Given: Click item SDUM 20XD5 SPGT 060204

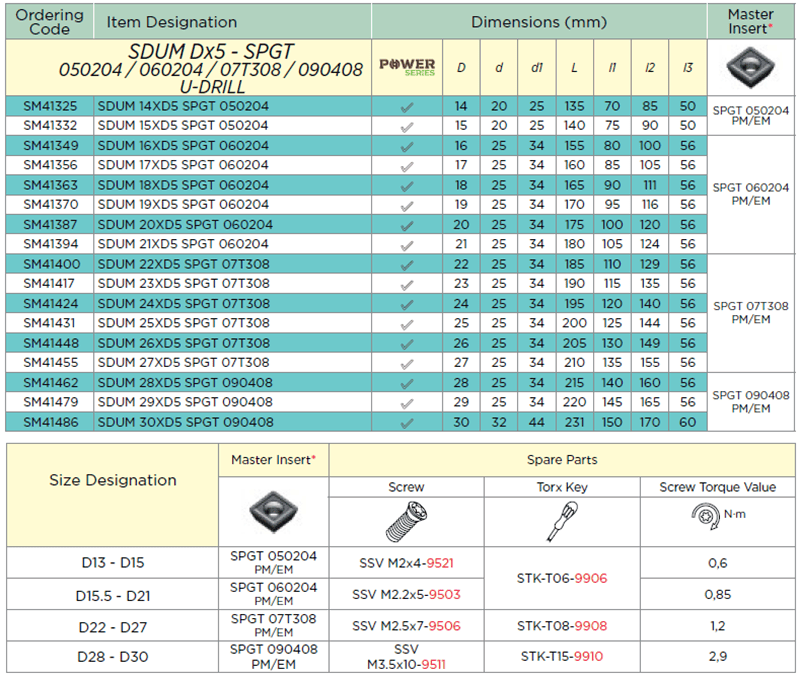Looking at the screenshot, I should (x=185, y=224).
